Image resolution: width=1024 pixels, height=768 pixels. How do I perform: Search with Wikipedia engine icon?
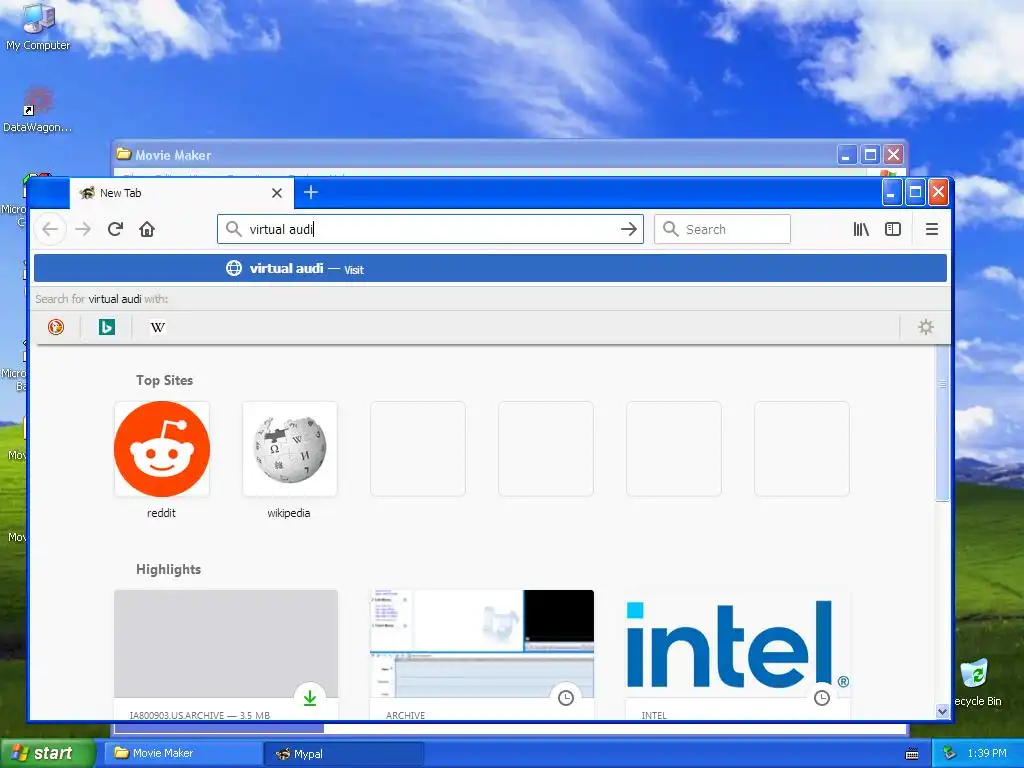[x=157, y=327]
